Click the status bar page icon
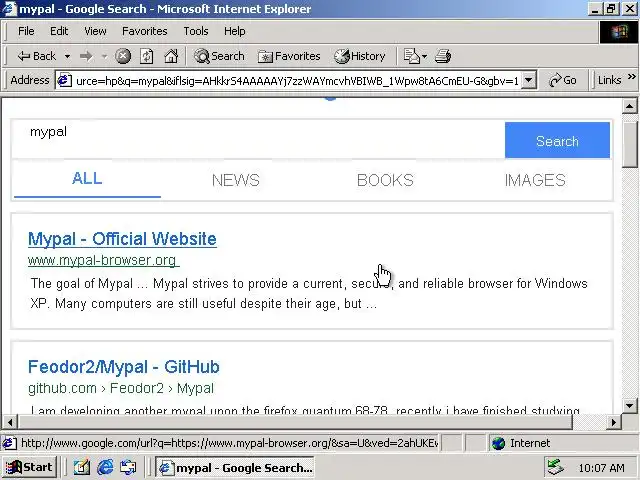Viewport: 640px width, 480px height. (x=10, y=443)
